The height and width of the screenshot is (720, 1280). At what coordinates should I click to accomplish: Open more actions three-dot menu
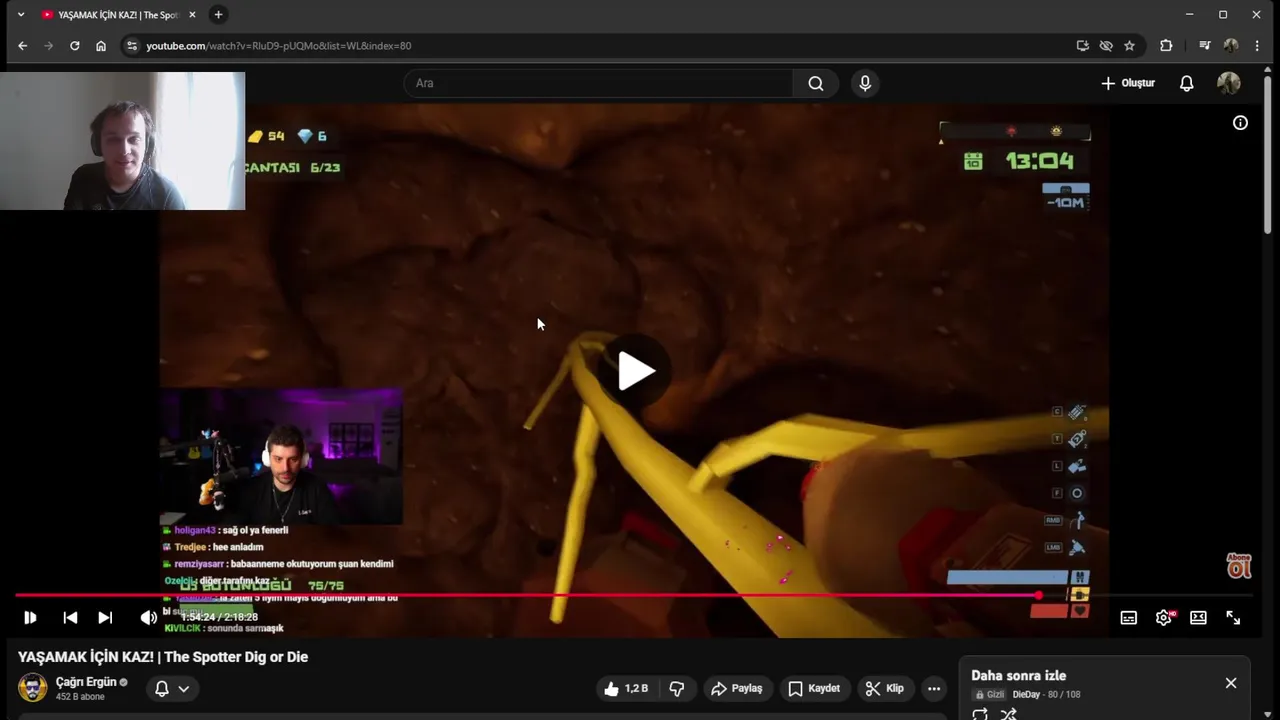[x=933, y=688]
